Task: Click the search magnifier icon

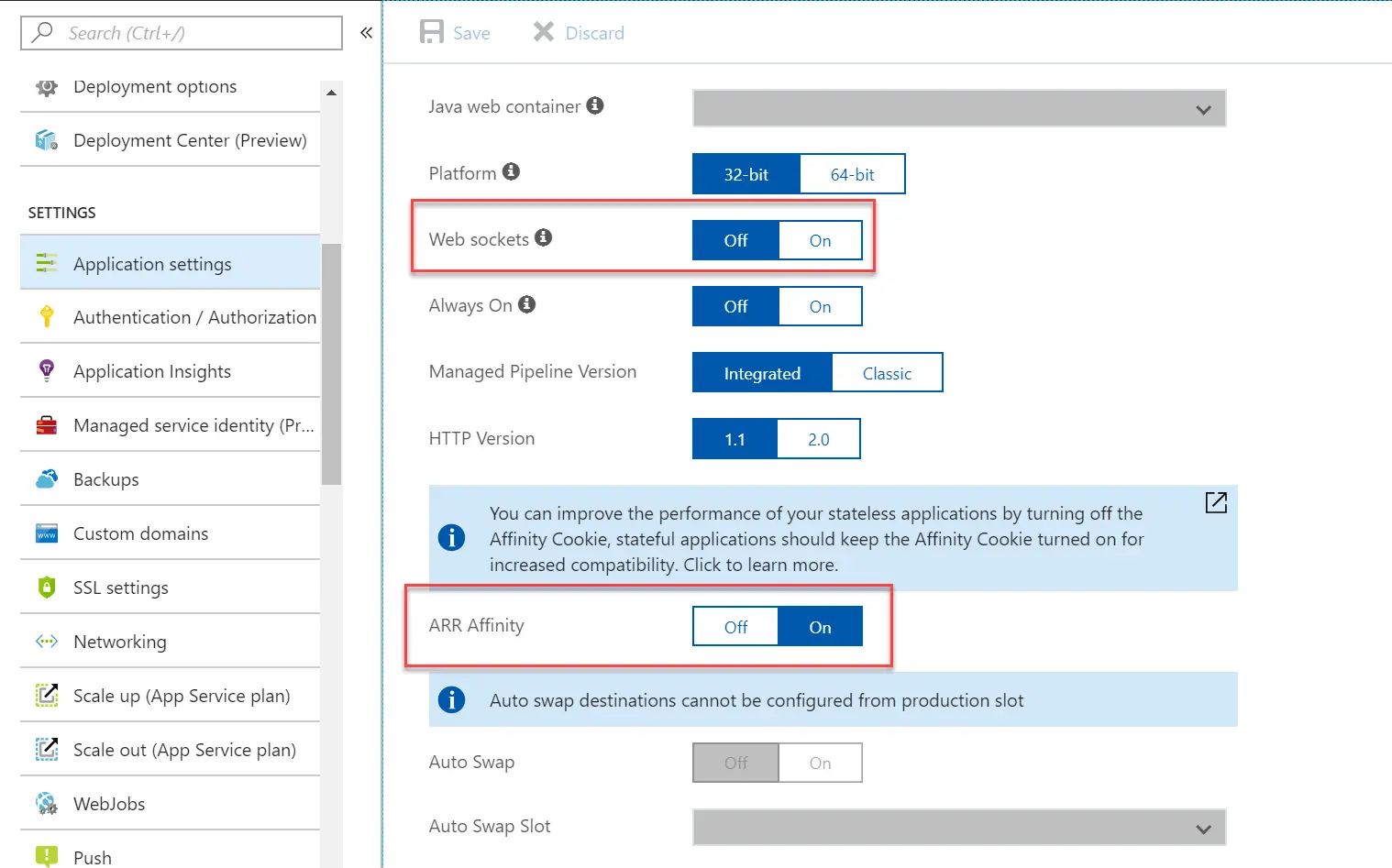Action: 42,32
